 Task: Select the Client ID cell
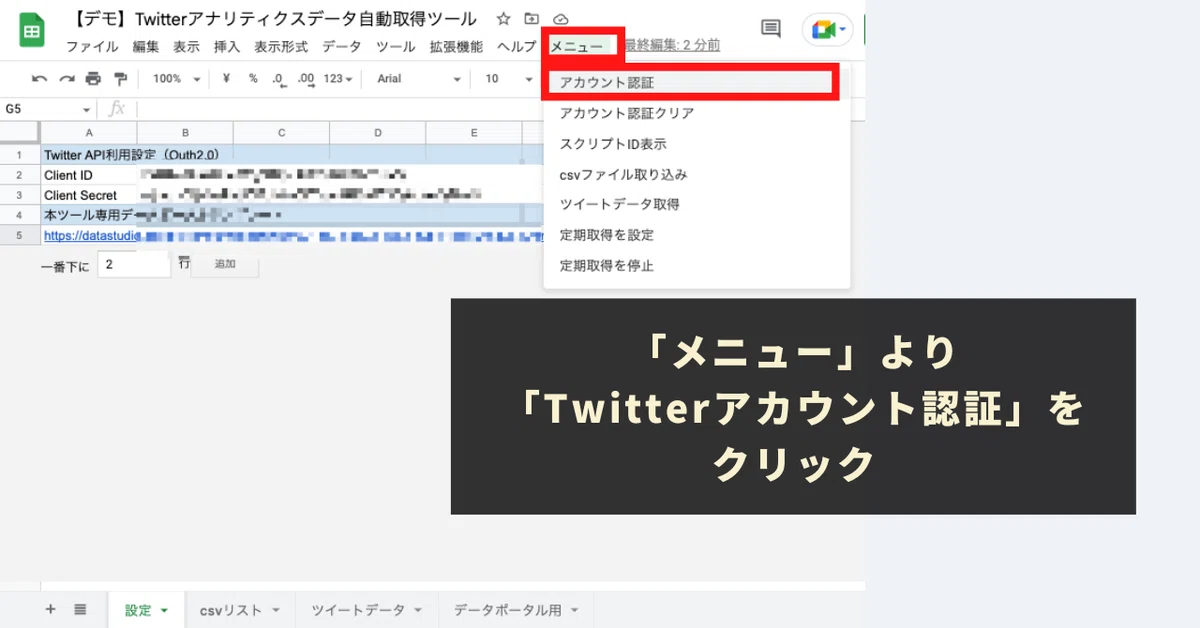(89, 175)
